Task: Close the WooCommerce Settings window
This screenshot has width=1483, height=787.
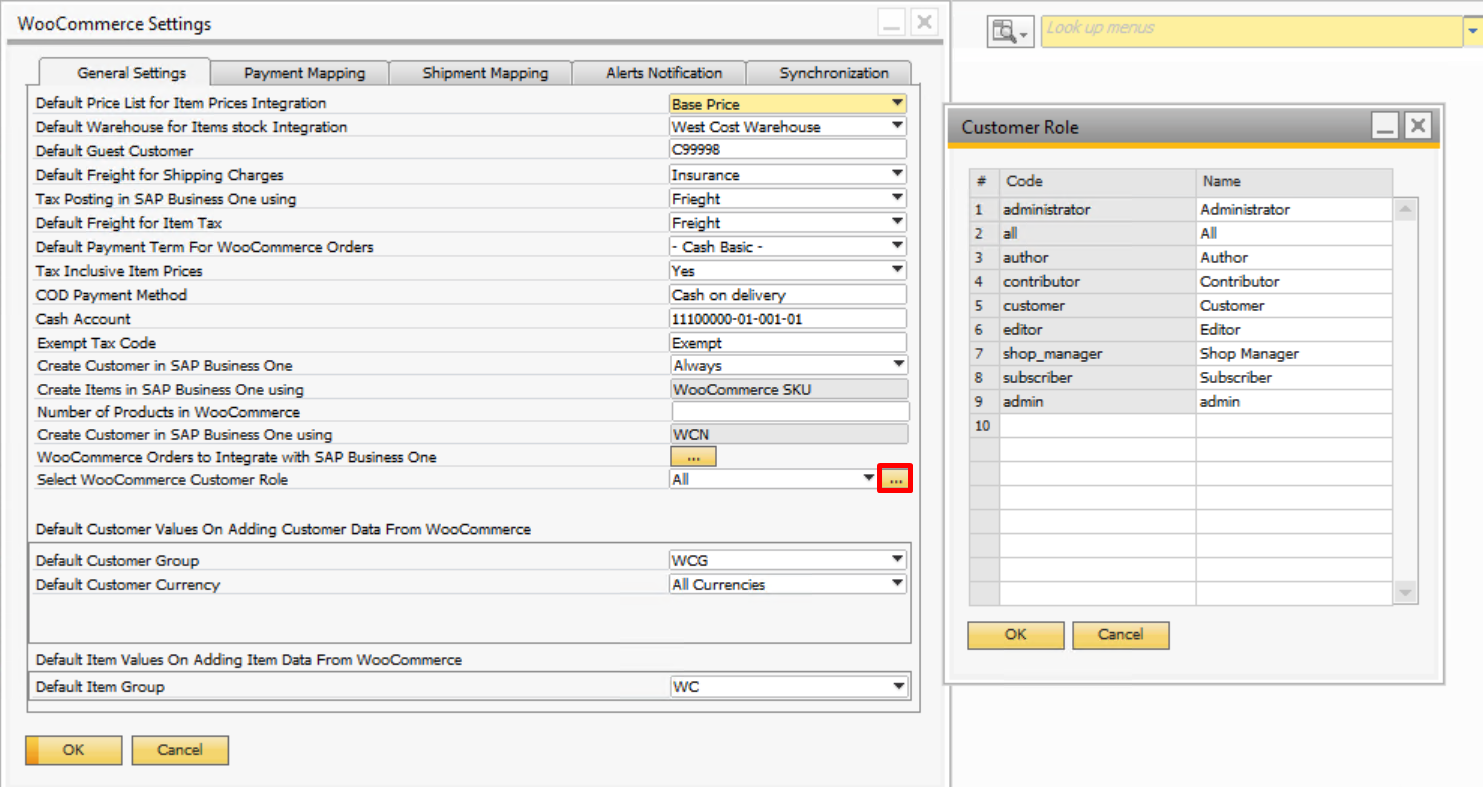Action: click(x=924, y=23)
